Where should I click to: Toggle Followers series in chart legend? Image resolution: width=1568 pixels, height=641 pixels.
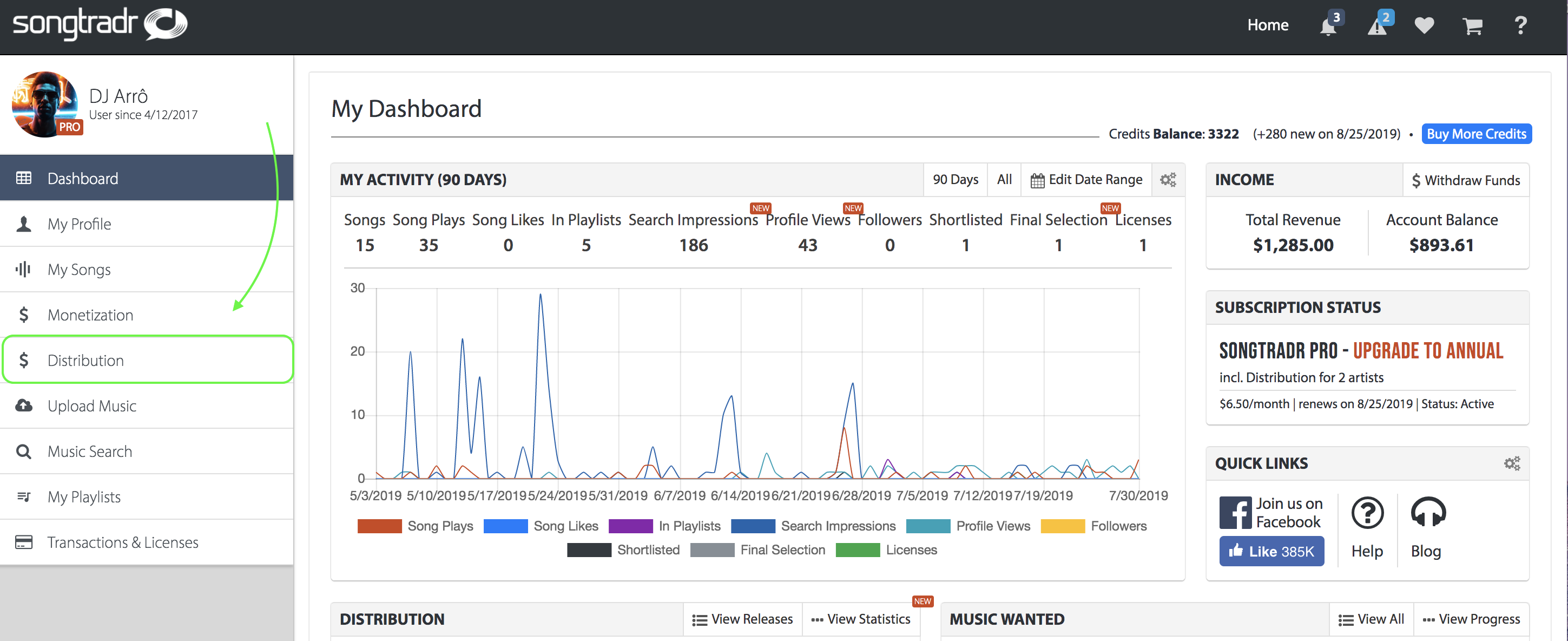point(1094,526)
